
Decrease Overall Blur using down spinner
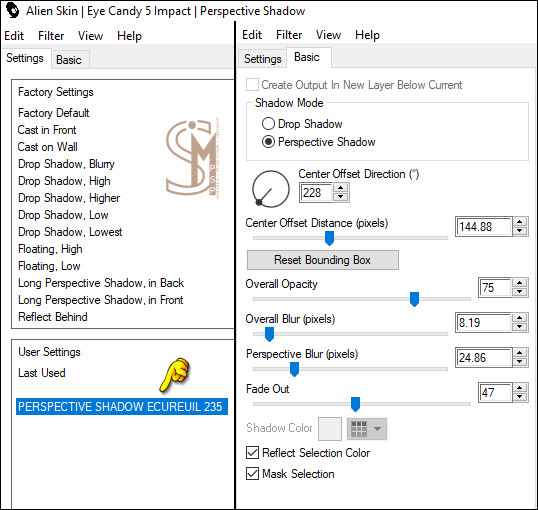tap(520, 327)
